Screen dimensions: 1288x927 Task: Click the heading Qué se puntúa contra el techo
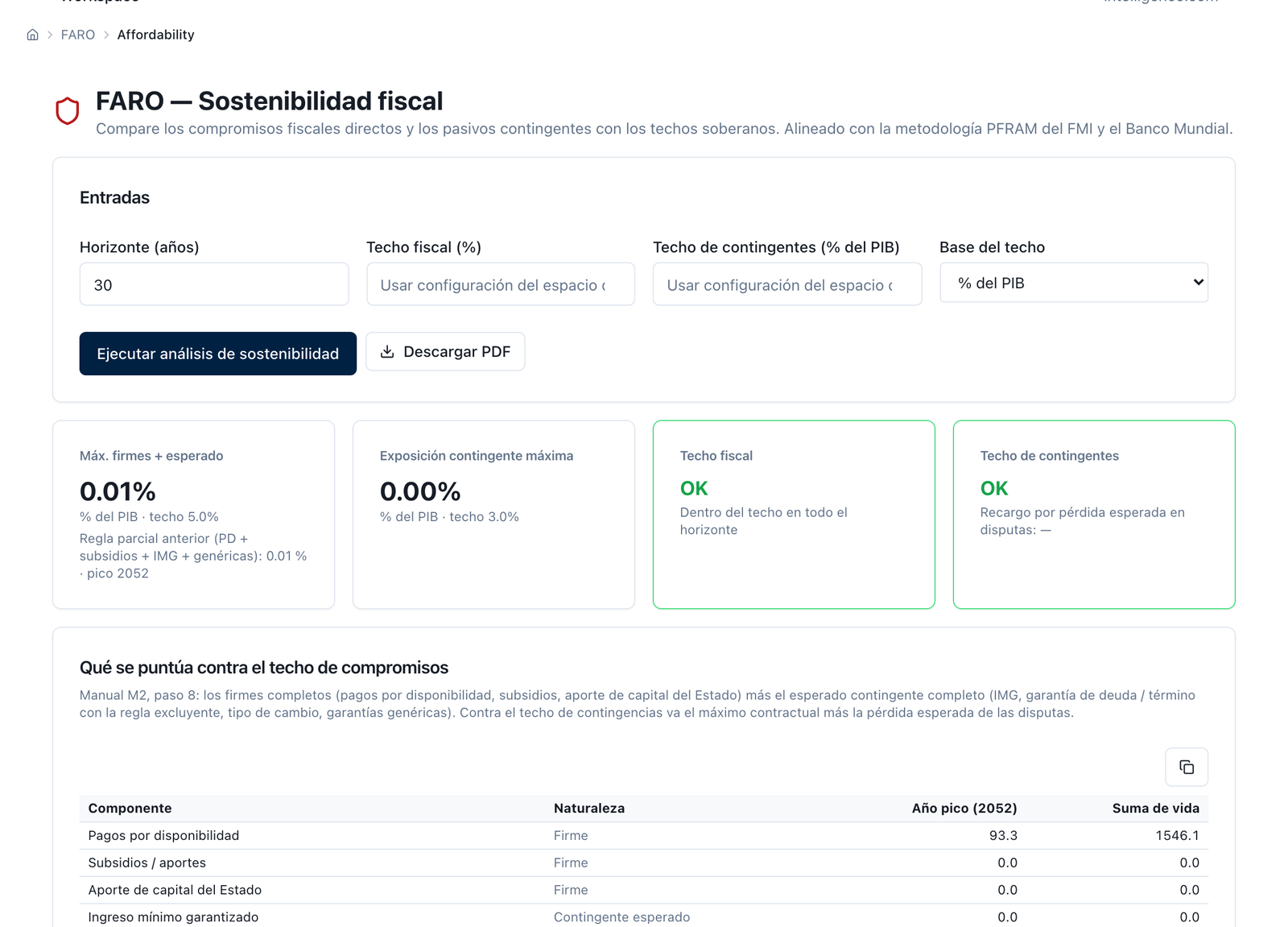[264, 668]
